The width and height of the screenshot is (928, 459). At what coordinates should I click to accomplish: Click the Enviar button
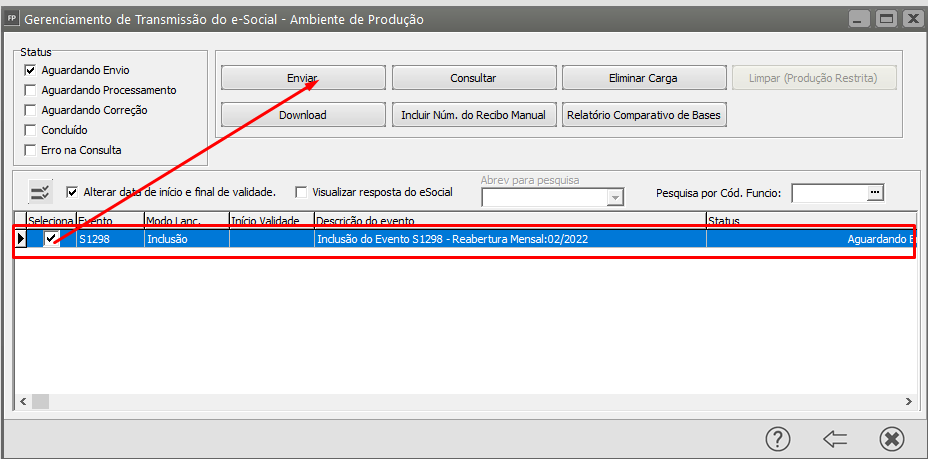(x=303, y=78)
